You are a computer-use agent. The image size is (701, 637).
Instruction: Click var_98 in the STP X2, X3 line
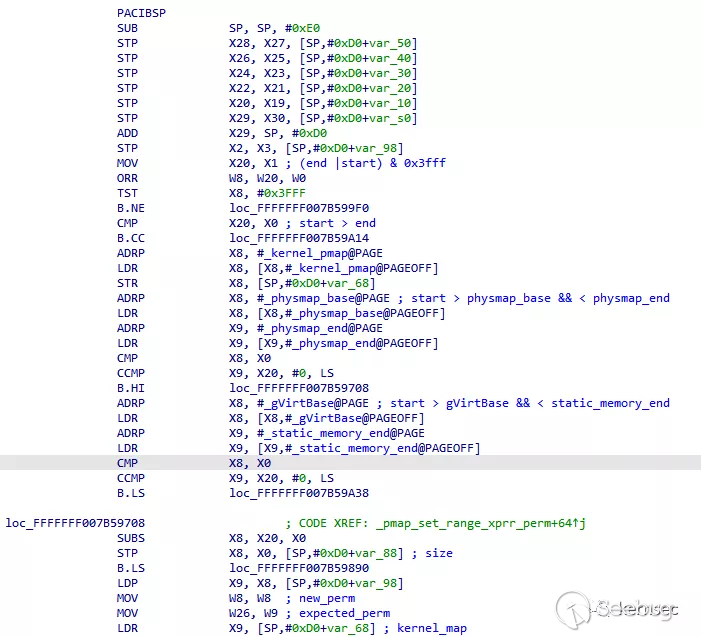tap(376, 148)
